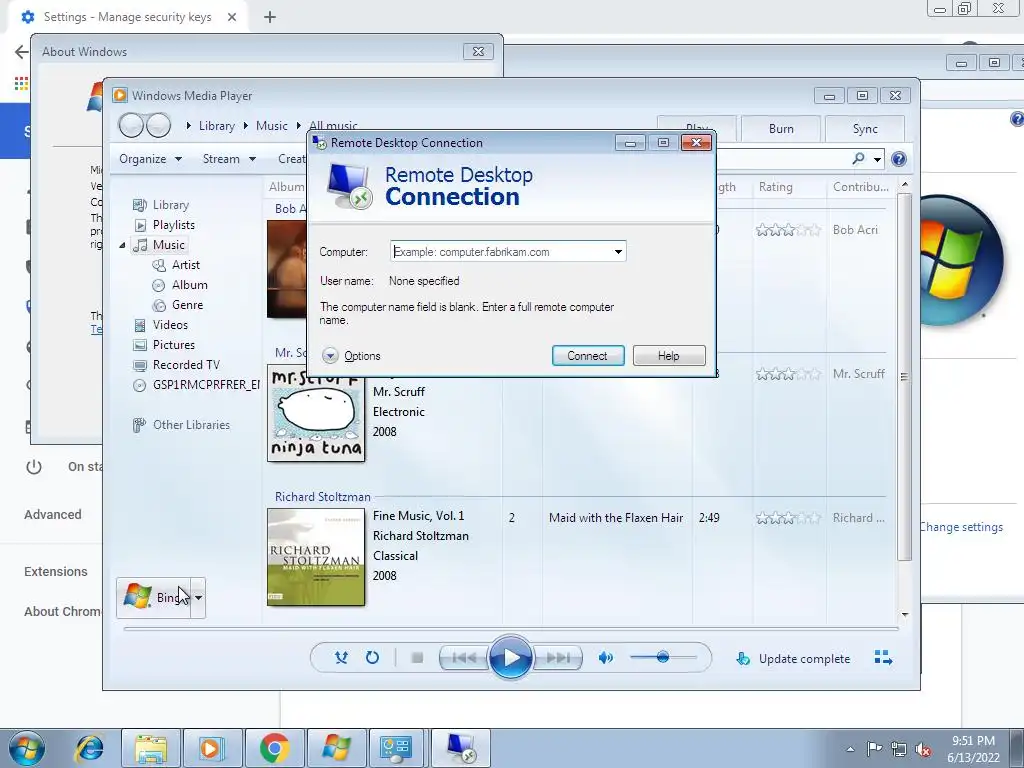Click the Richard Stoltzman album group header
This screenshot has height=768, width=1024.
click(323, 497)
